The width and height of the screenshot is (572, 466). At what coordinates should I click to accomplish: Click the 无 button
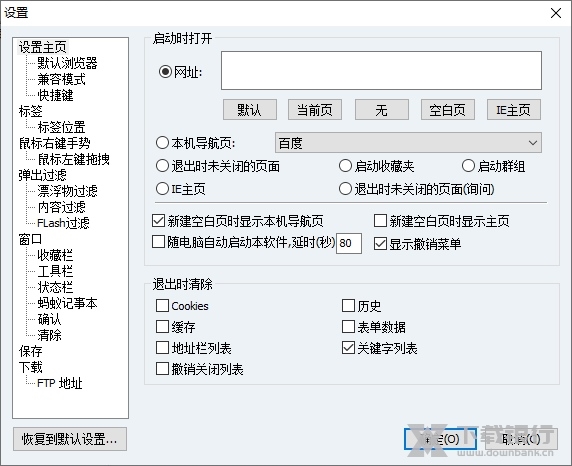click(382, 109)
